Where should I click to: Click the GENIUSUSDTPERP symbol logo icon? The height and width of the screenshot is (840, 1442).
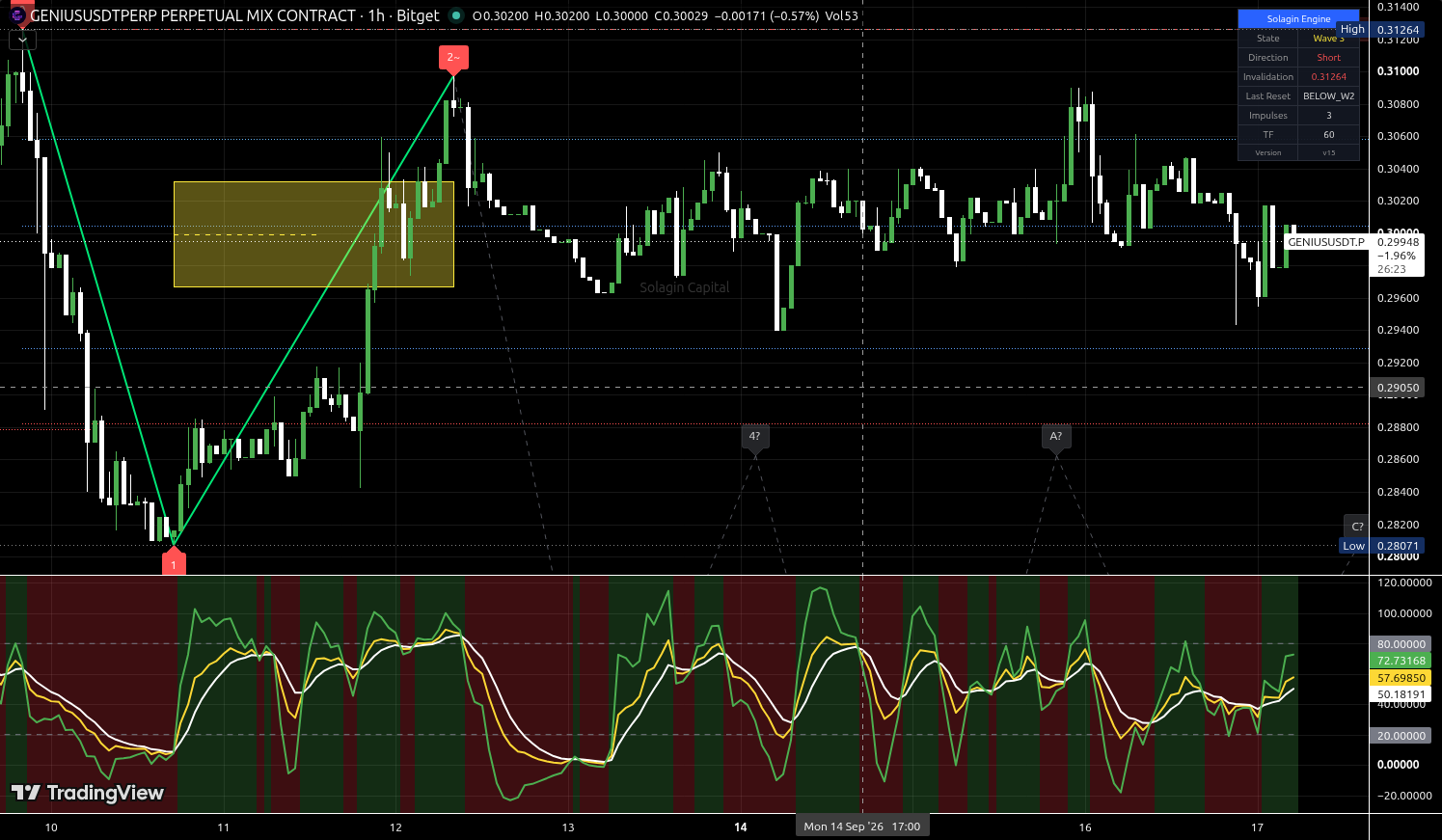pyautogui.click(x=17, y=15)
